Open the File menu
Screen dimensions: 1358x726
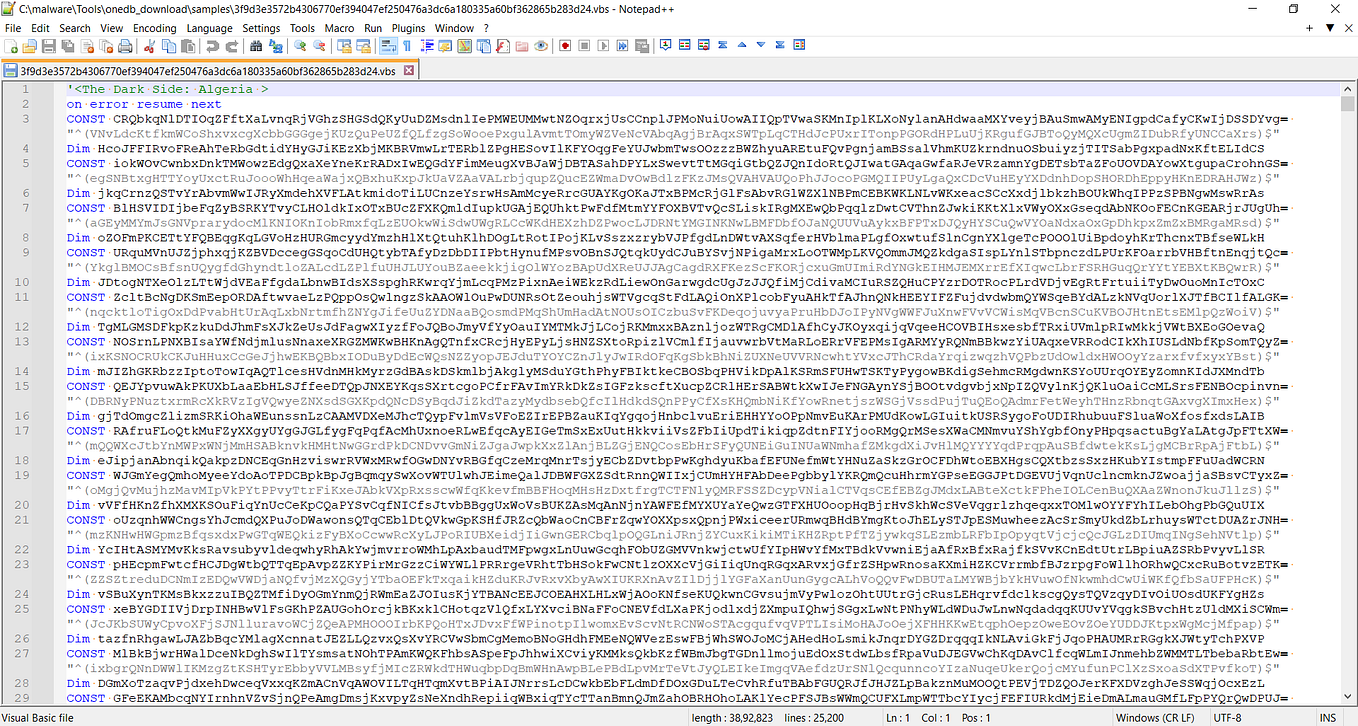[13, 28]
